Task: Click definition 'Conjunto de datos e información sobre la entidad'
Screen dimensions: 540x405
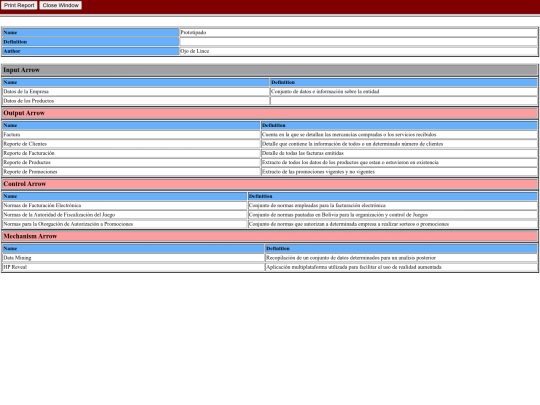Action: pyautogui.click(x=404, y=92)
